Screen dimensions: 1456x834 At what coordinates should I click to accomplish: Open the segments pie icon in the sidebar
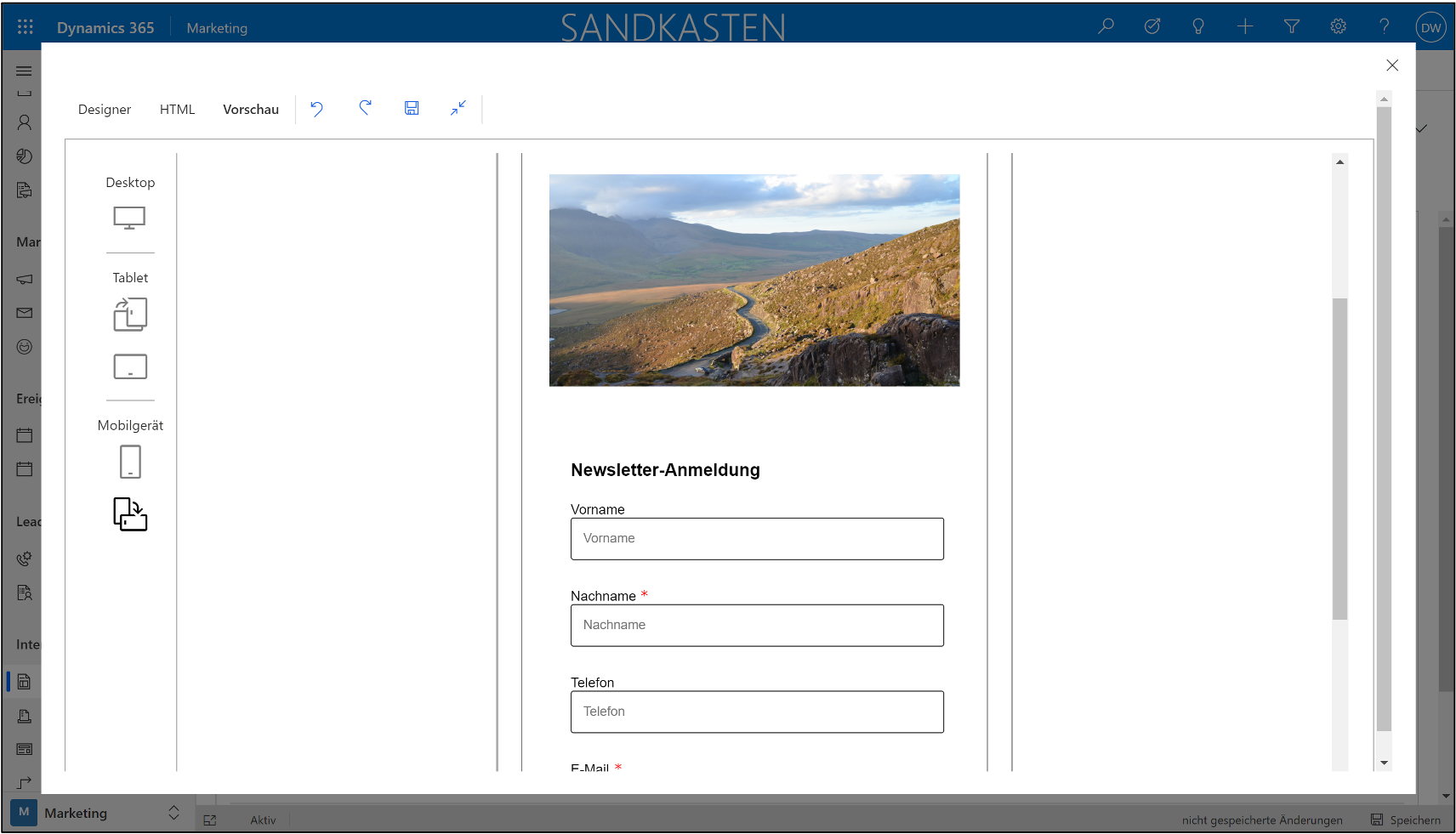pos(24,156)
